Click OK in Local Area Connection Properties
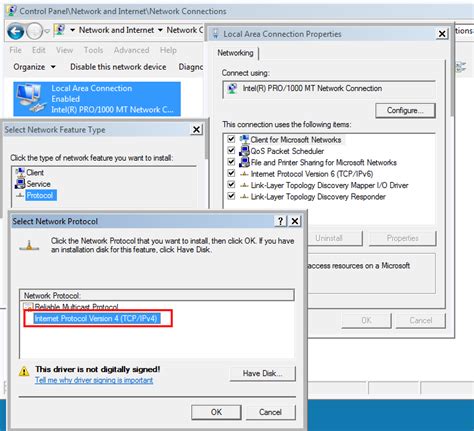 pos(366,320)
